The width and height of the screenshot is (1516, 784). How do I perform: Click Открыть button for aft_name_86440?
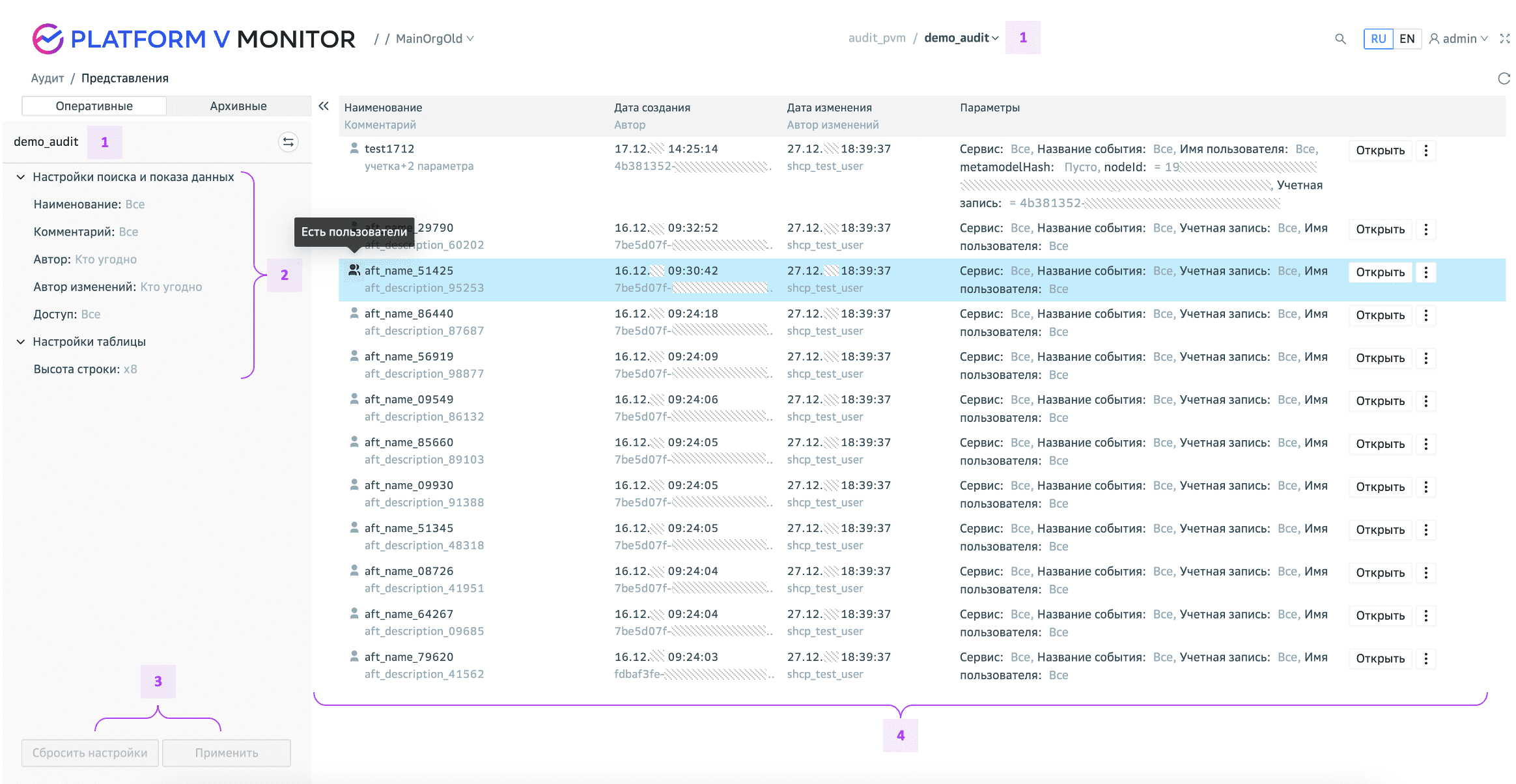click(x=1380, y=315)
